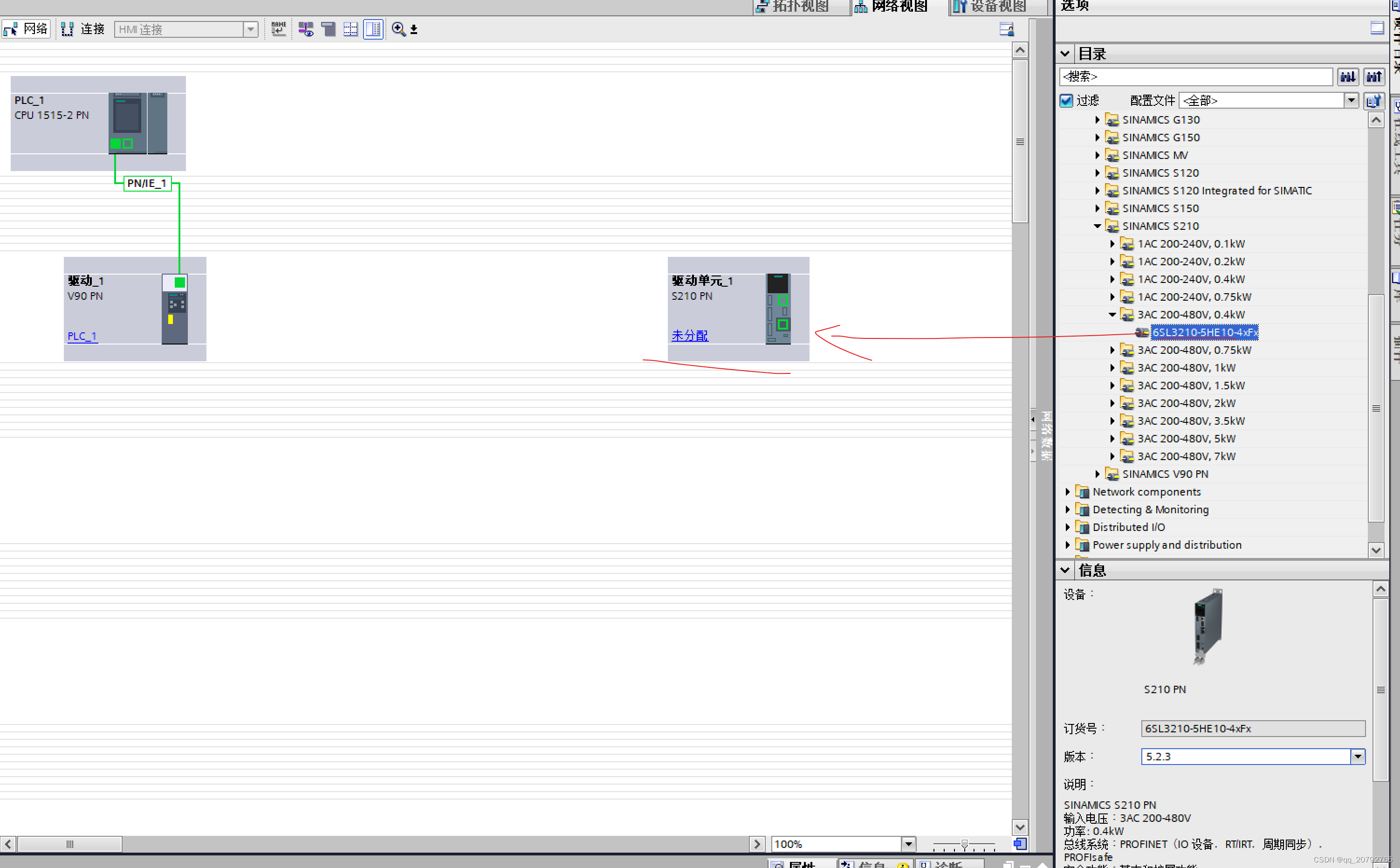Click the network view horizontal scrollbar thumb
The height and width of the screenshot is (868, 1400).
[x=70, y=844]
